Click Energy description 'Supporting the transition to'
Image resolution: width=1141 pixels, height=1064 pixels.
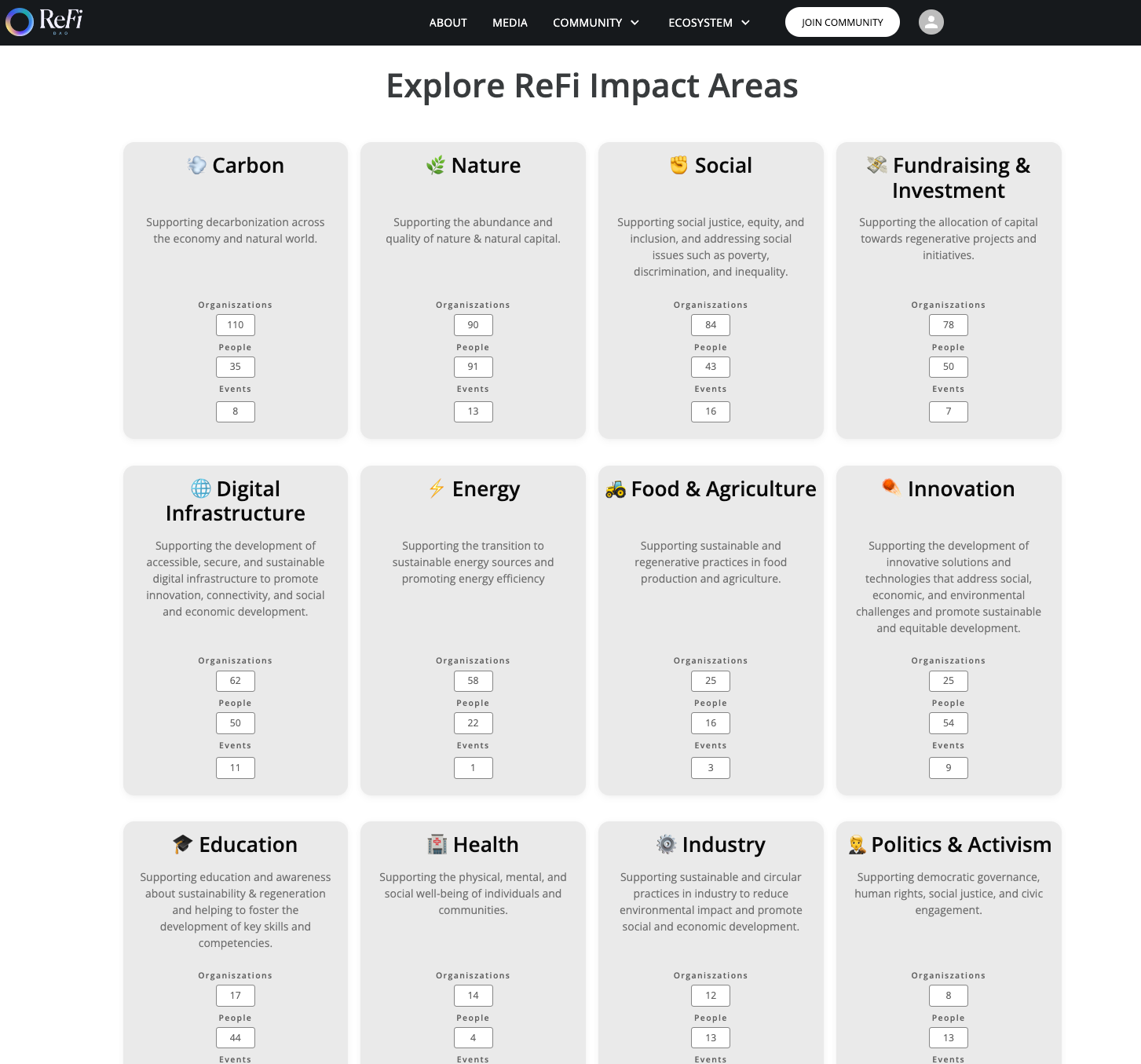pos(474,546)
